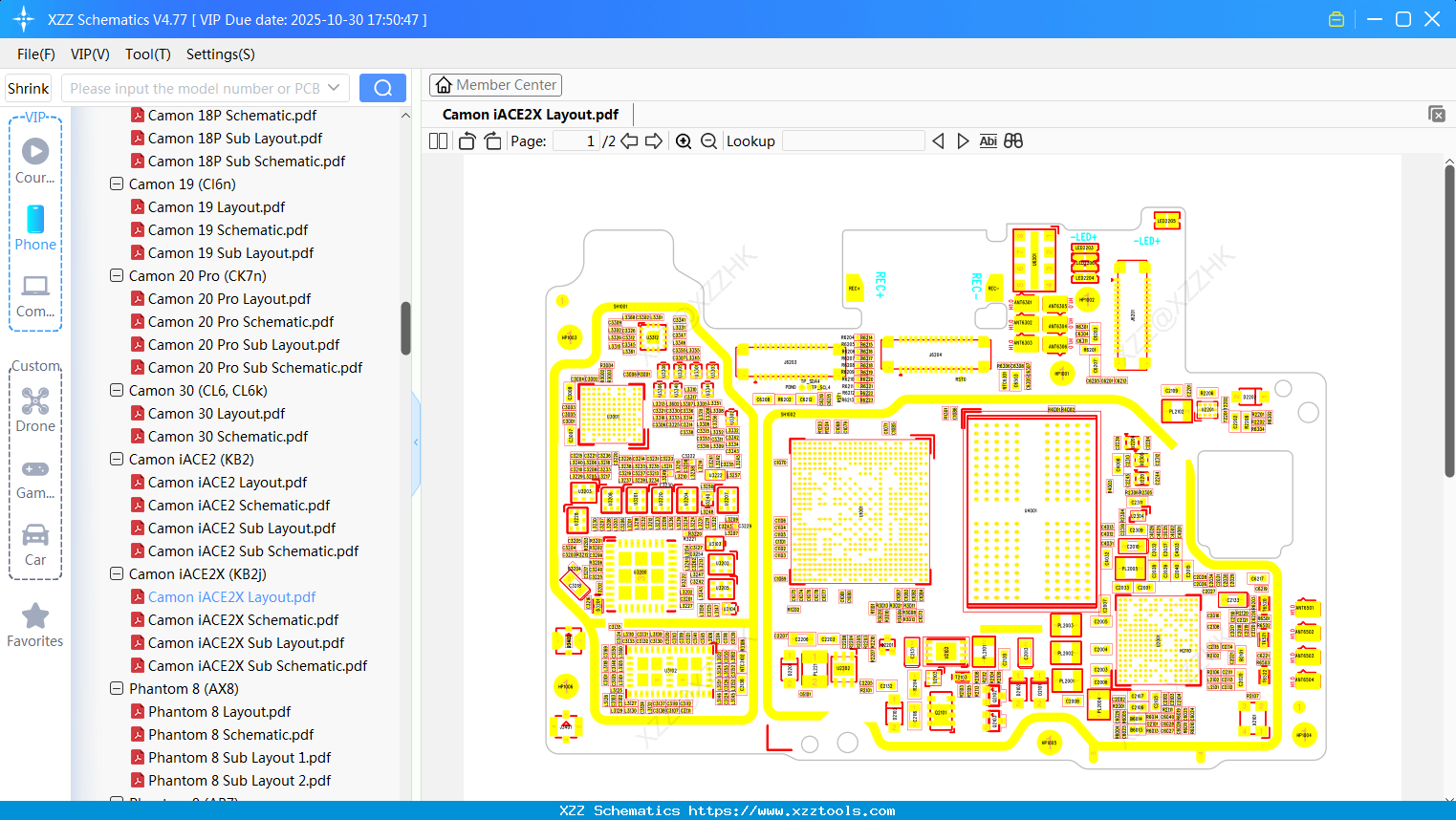Image resolution: width=1456 pixels, height=820 pixels.
Task: Click the Shrink button
Action: pyautogui.click(x=29, y=88)
